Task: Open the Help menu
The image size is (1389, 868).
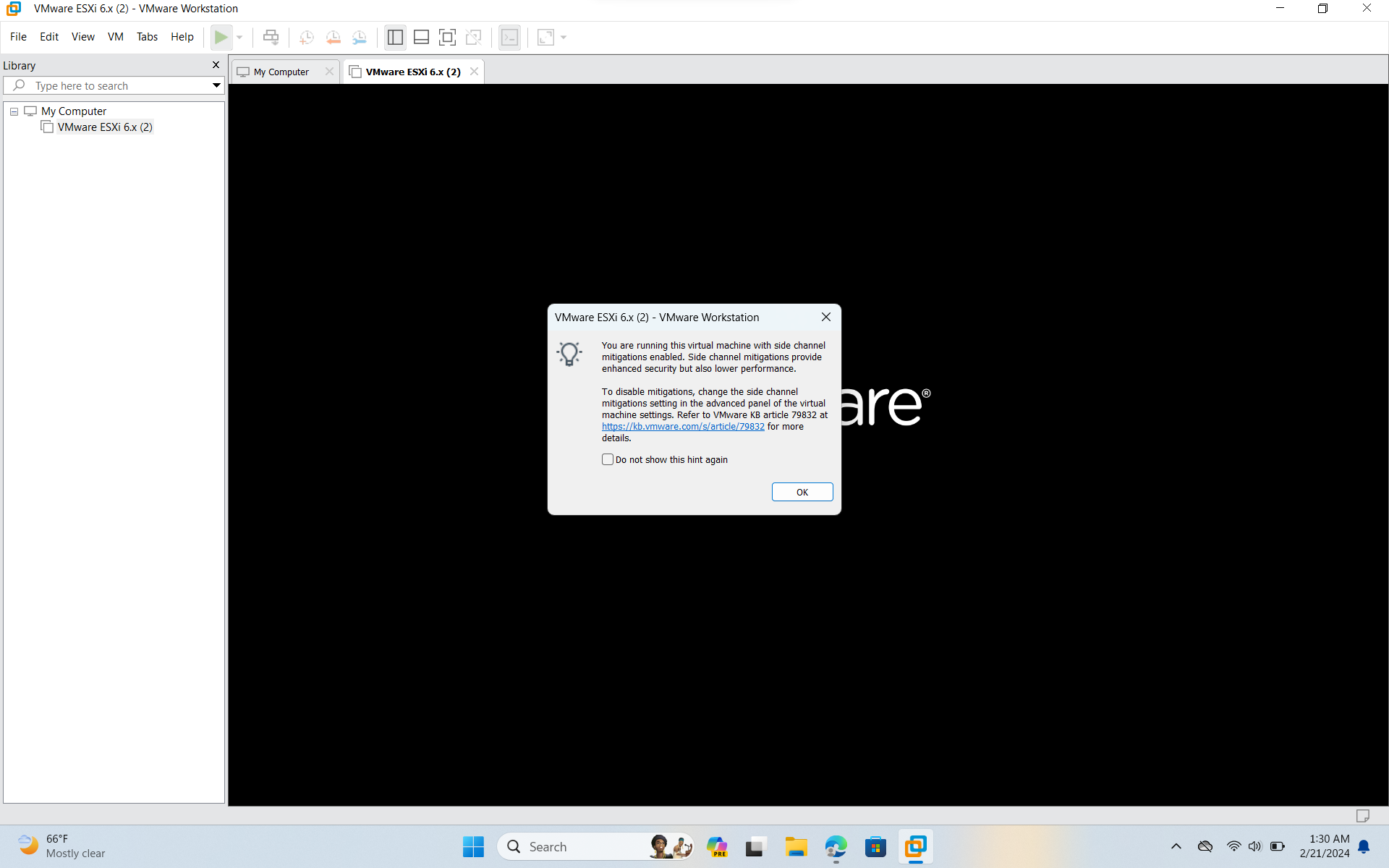Action: pos(182,37)
